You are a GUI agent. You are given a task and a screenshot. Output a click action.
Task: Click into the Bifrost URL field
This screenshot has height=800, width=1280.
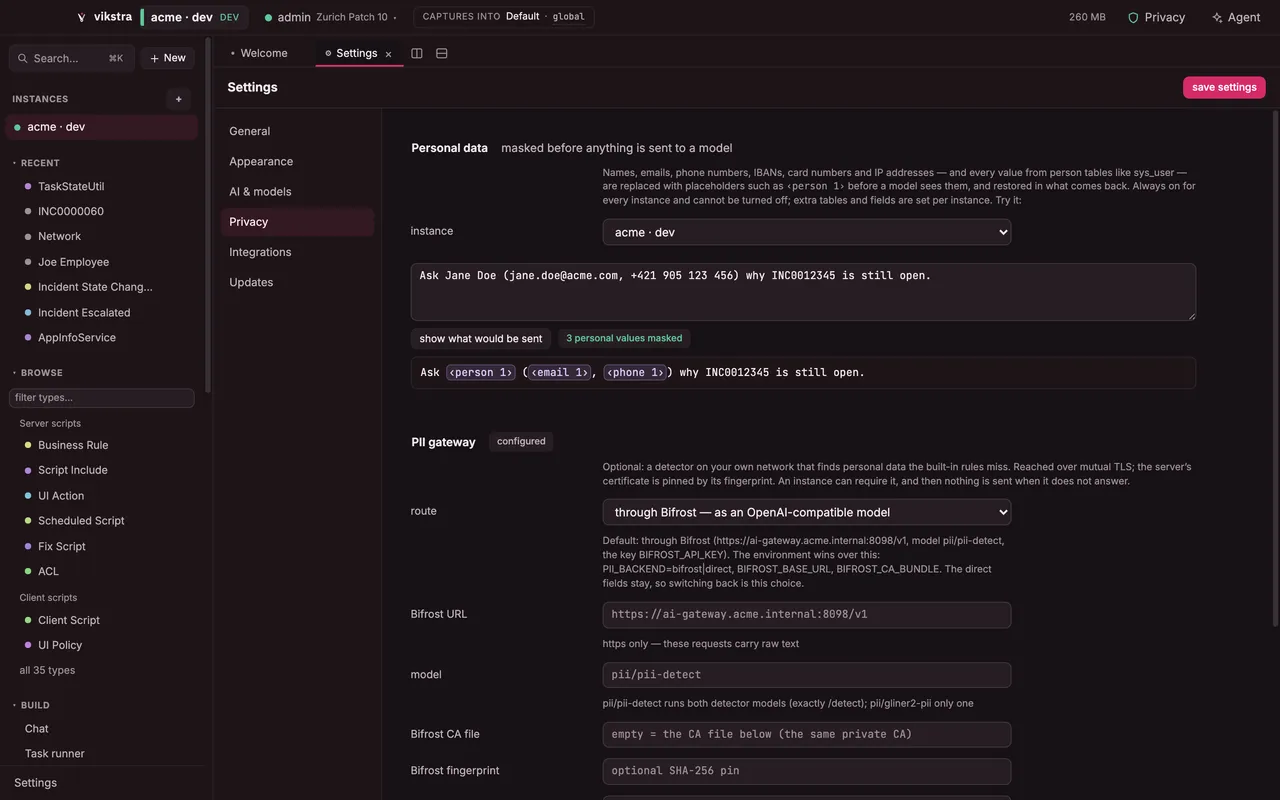pyautogui.click(x=807, y=615)
